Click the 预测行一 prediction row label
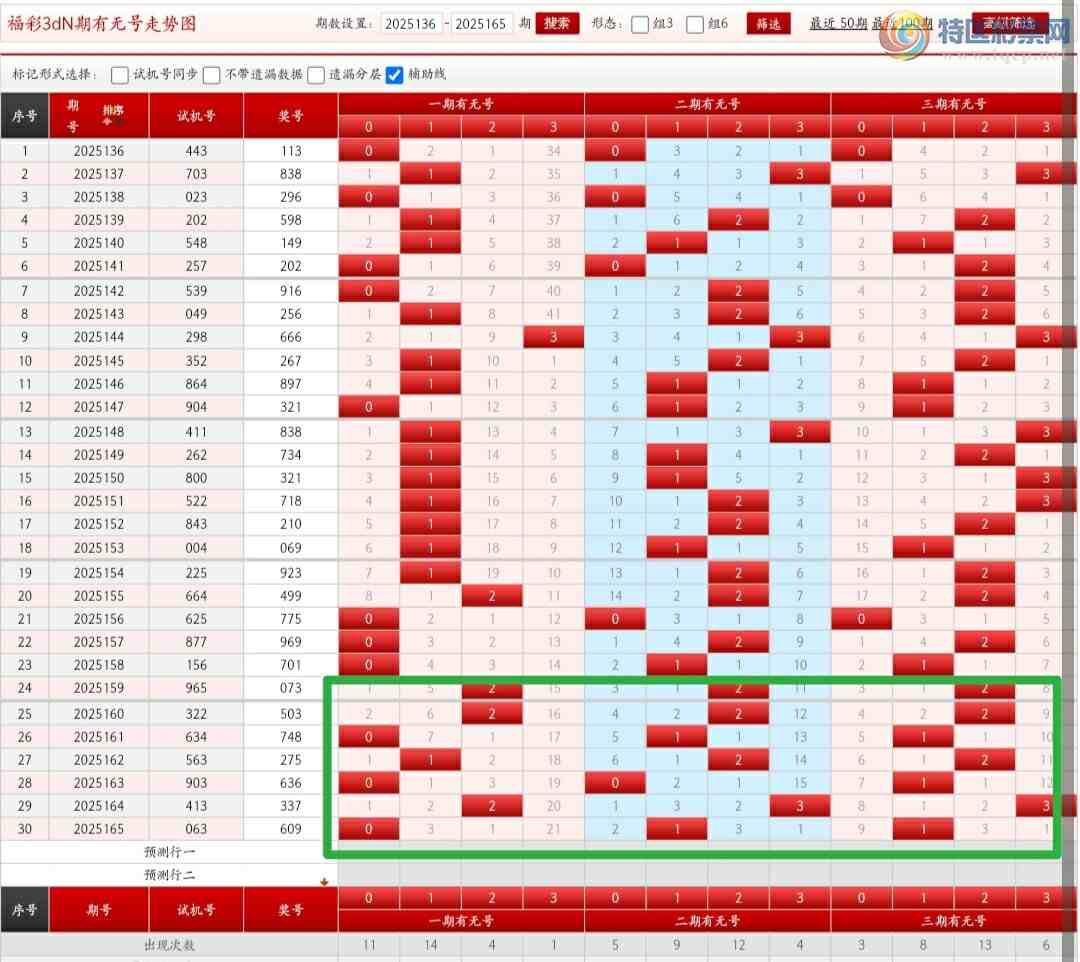The height and width of the screenshot is (962, 1080). [169, 852]
